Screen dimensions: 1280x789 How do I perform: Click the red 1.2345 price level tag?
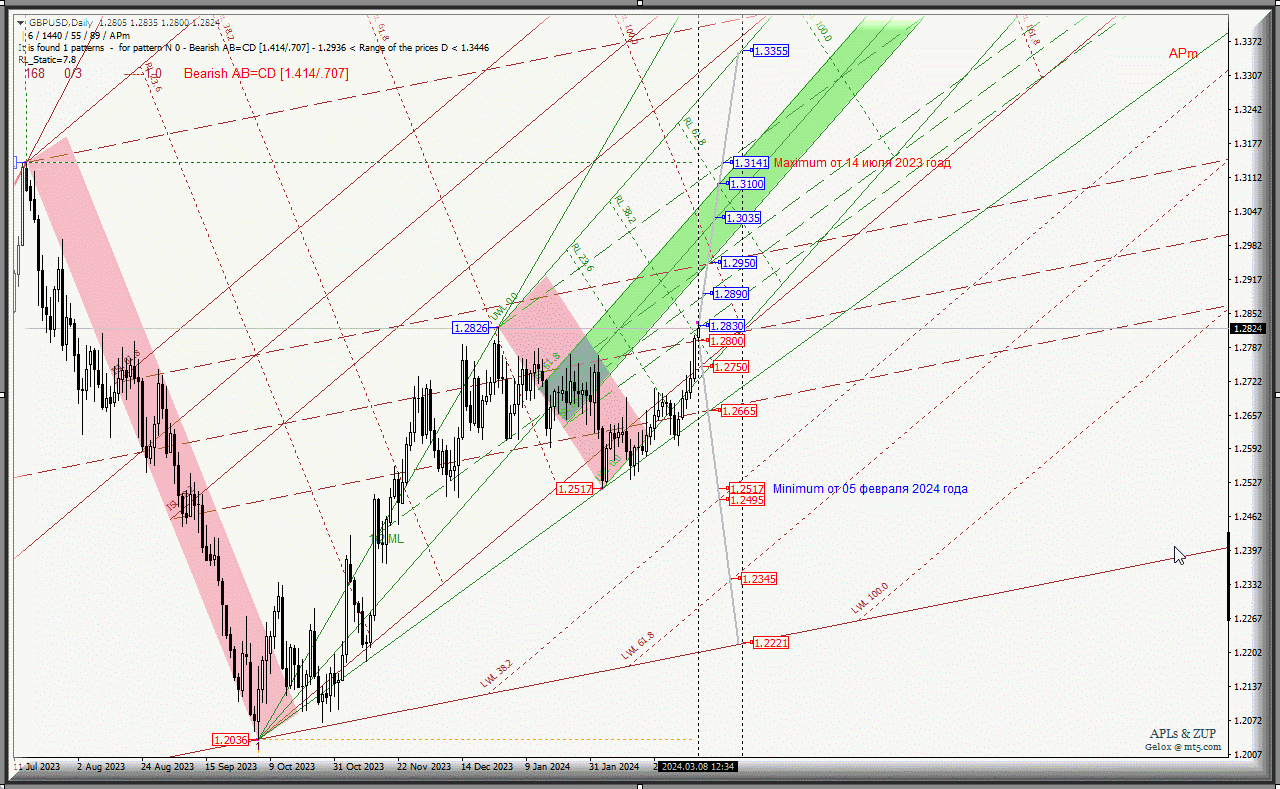coord(759,580)
